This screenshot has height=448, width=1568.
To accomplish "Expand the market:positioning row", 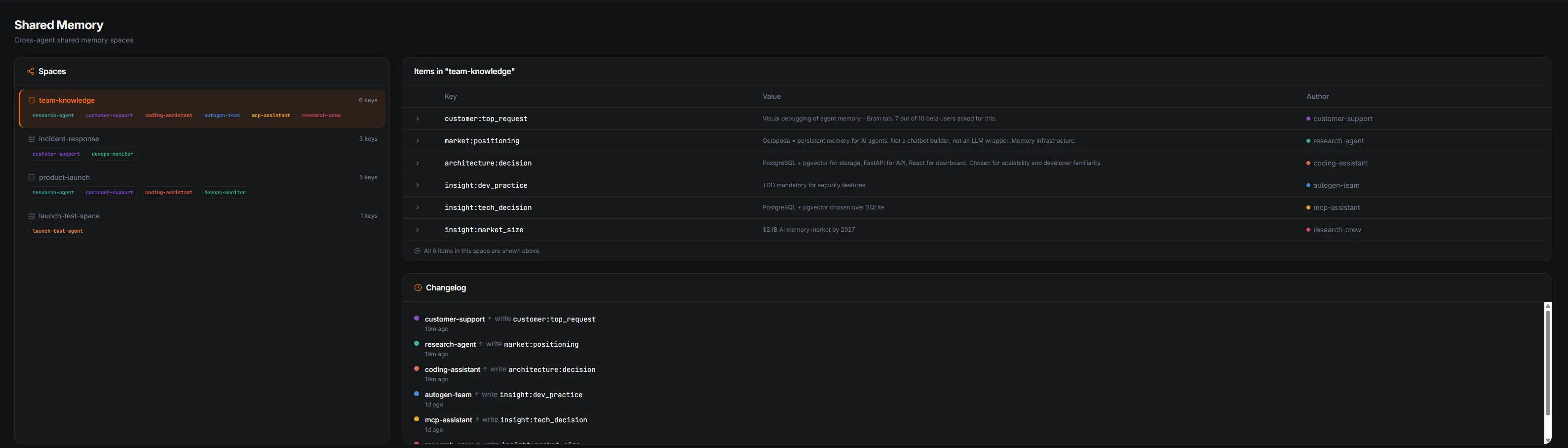I will [418, 141].
